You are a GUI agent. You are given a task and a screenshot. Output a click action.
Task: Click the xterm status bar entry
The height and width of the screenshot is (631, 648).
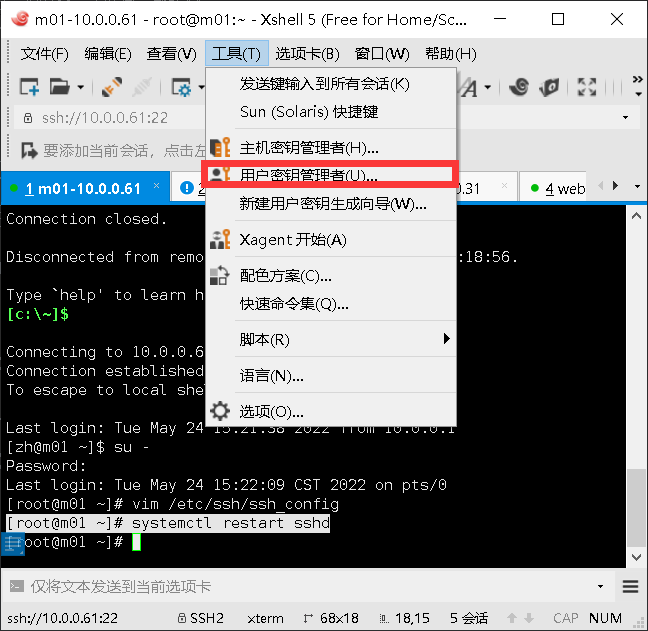click(265, 619)
